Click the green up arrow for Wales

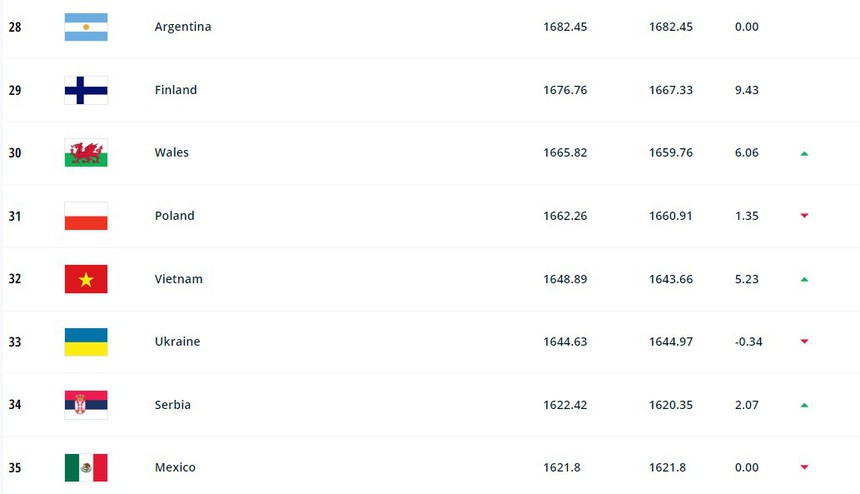[804, 153]
